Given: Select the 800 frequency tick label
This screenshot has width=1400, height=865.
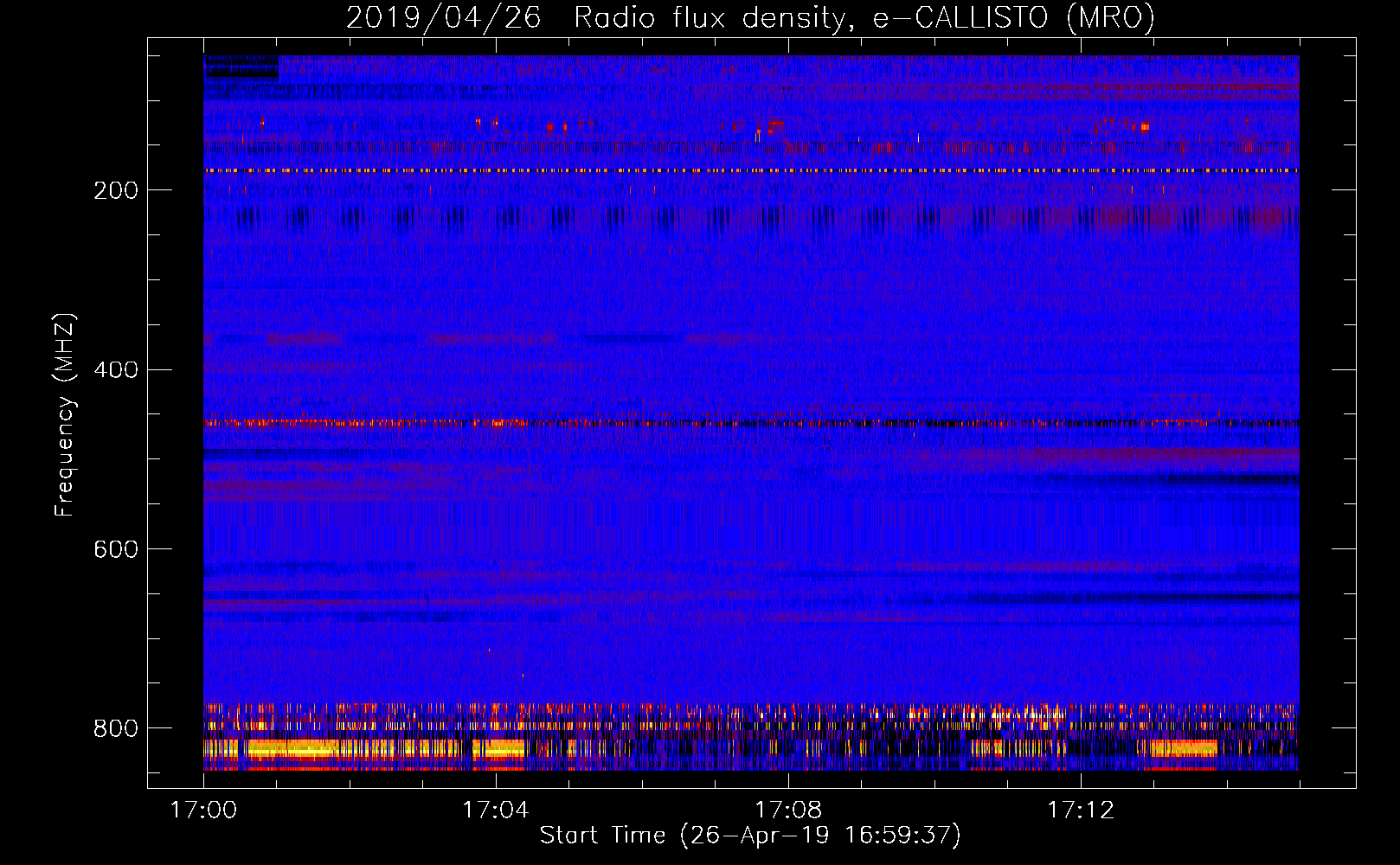Looking at the screenshot, I should [x=116, y=729].
